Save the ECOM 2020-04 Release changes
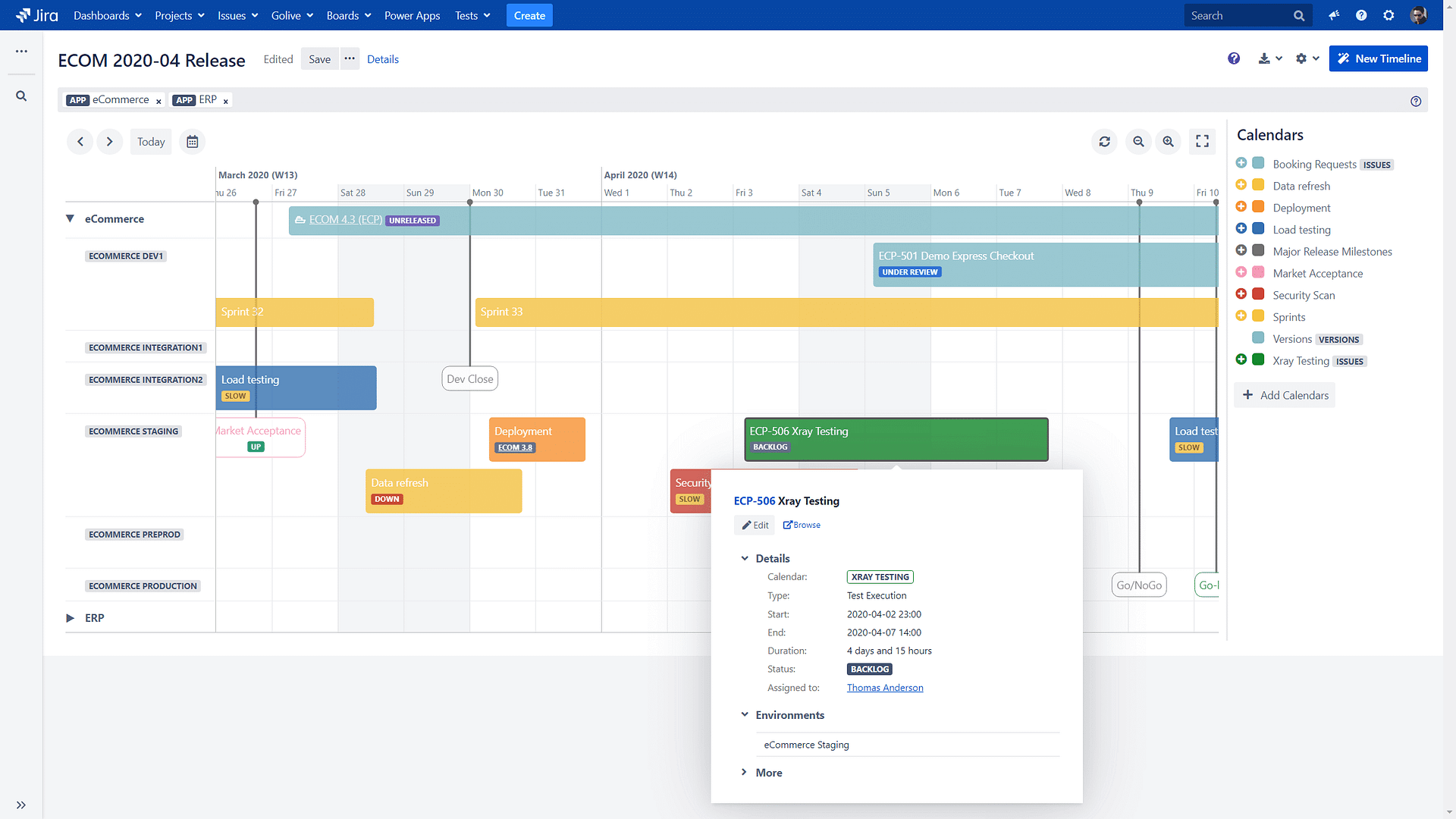This screenshot has width=1456, height=819. (x=319, y=58)
